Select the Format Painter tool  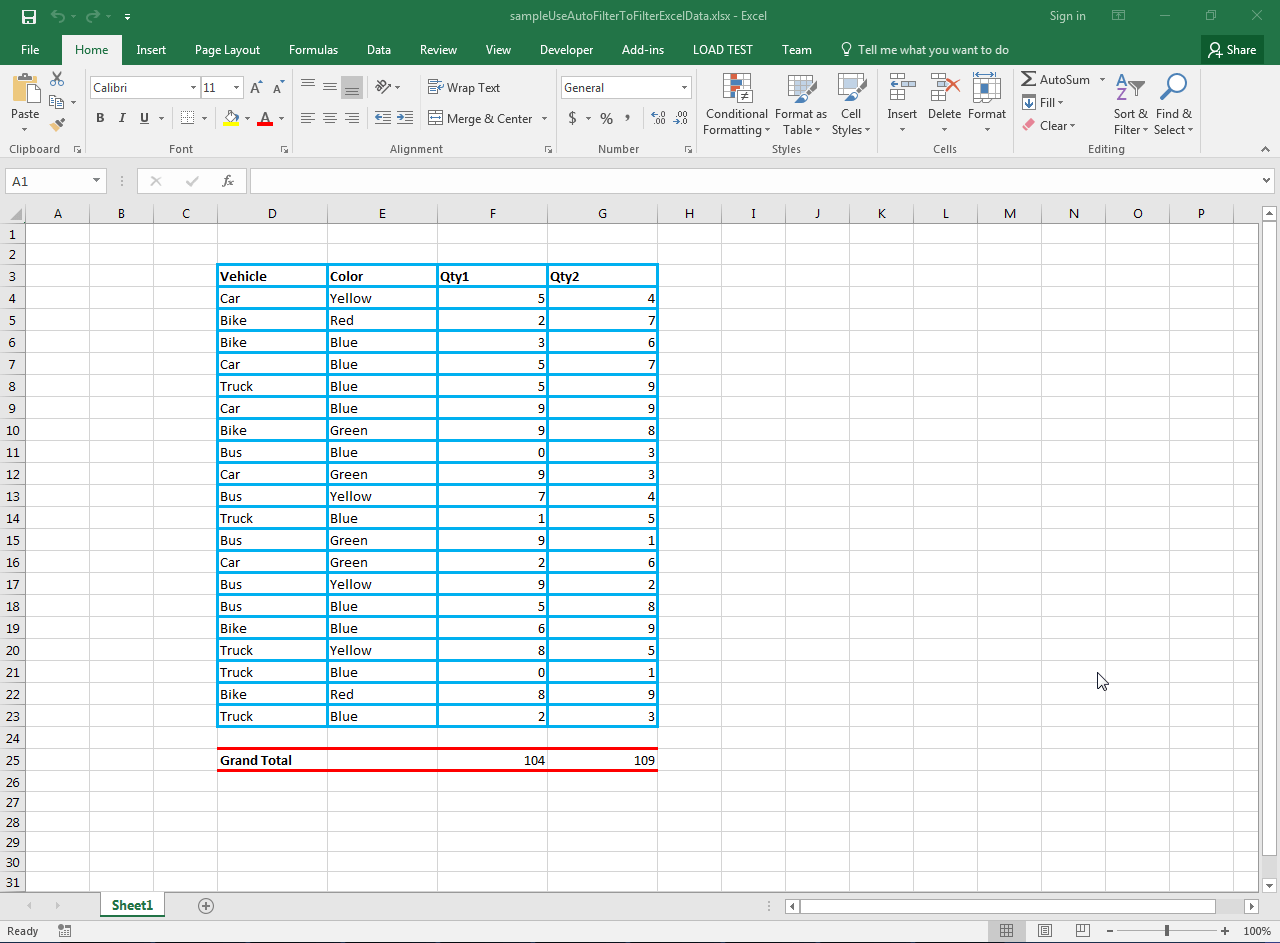[57, 124]
